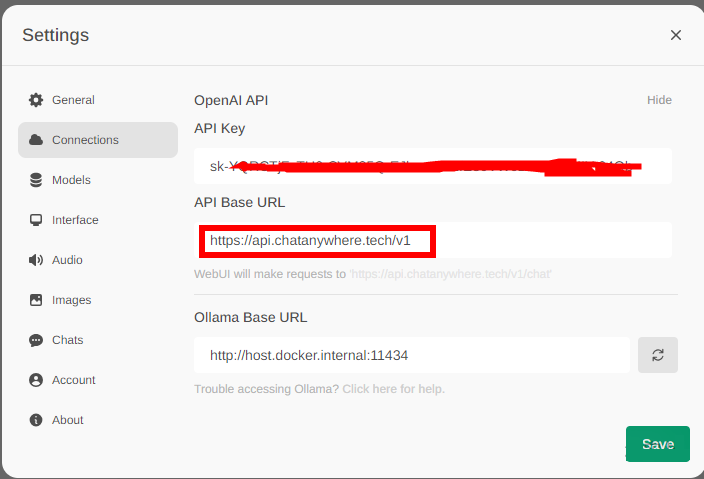
Task: Click the Images picture icon
Action: 36,300
